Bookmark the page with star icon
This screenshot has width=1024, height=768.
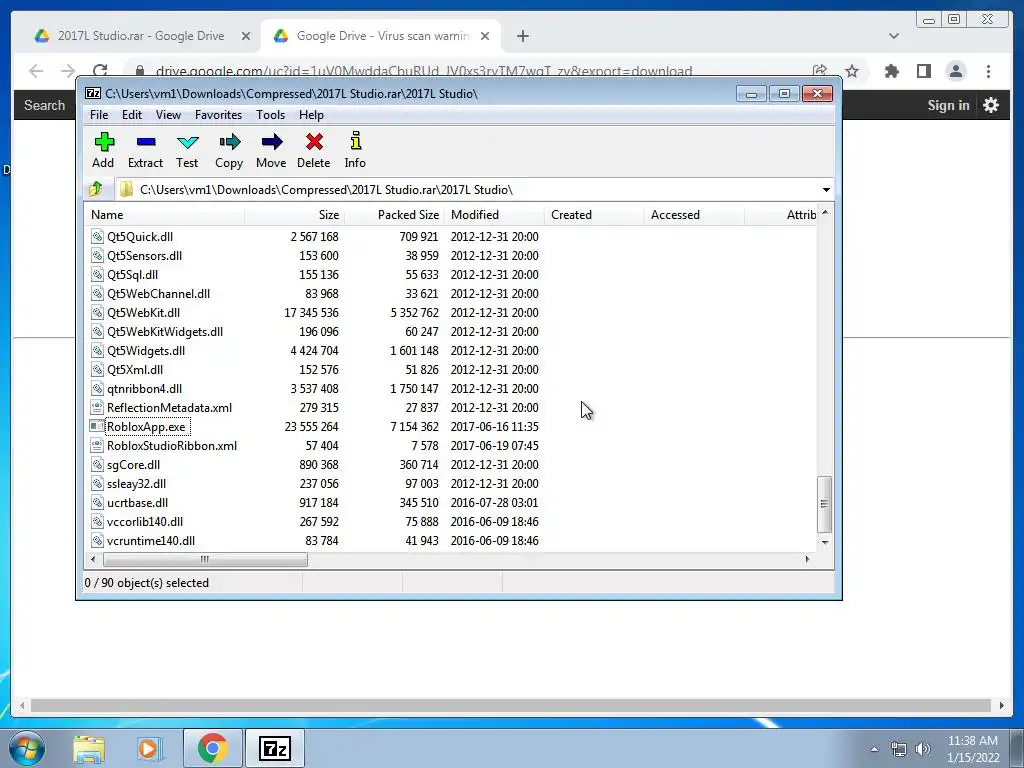click(852, 71)
